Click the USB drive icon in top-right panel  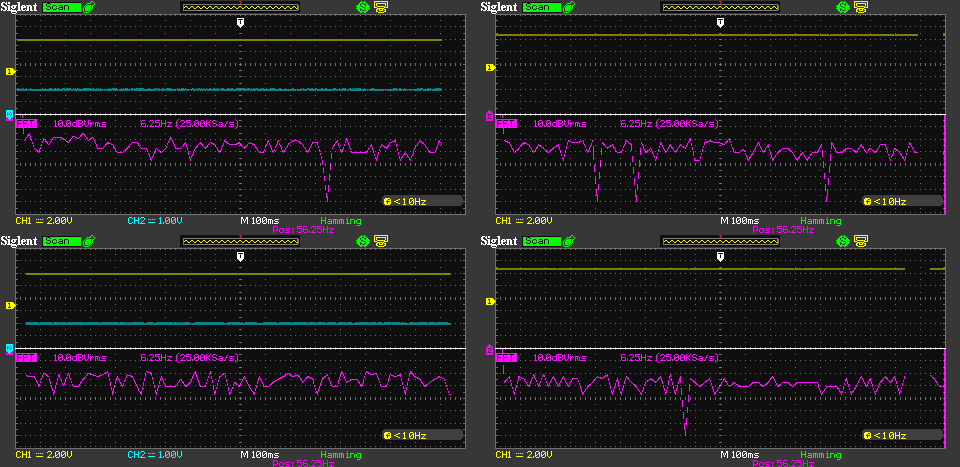pyautogui.click(x=569, y=7)
